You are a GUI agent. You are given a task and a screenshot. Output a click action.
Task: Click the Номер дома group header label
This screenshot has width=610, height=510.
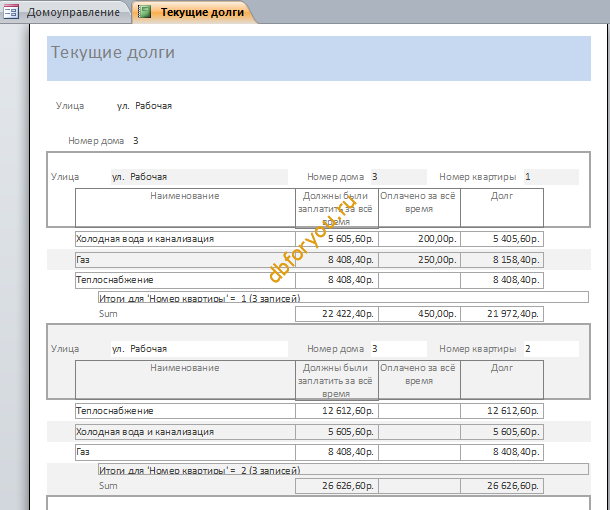[96, 141]
